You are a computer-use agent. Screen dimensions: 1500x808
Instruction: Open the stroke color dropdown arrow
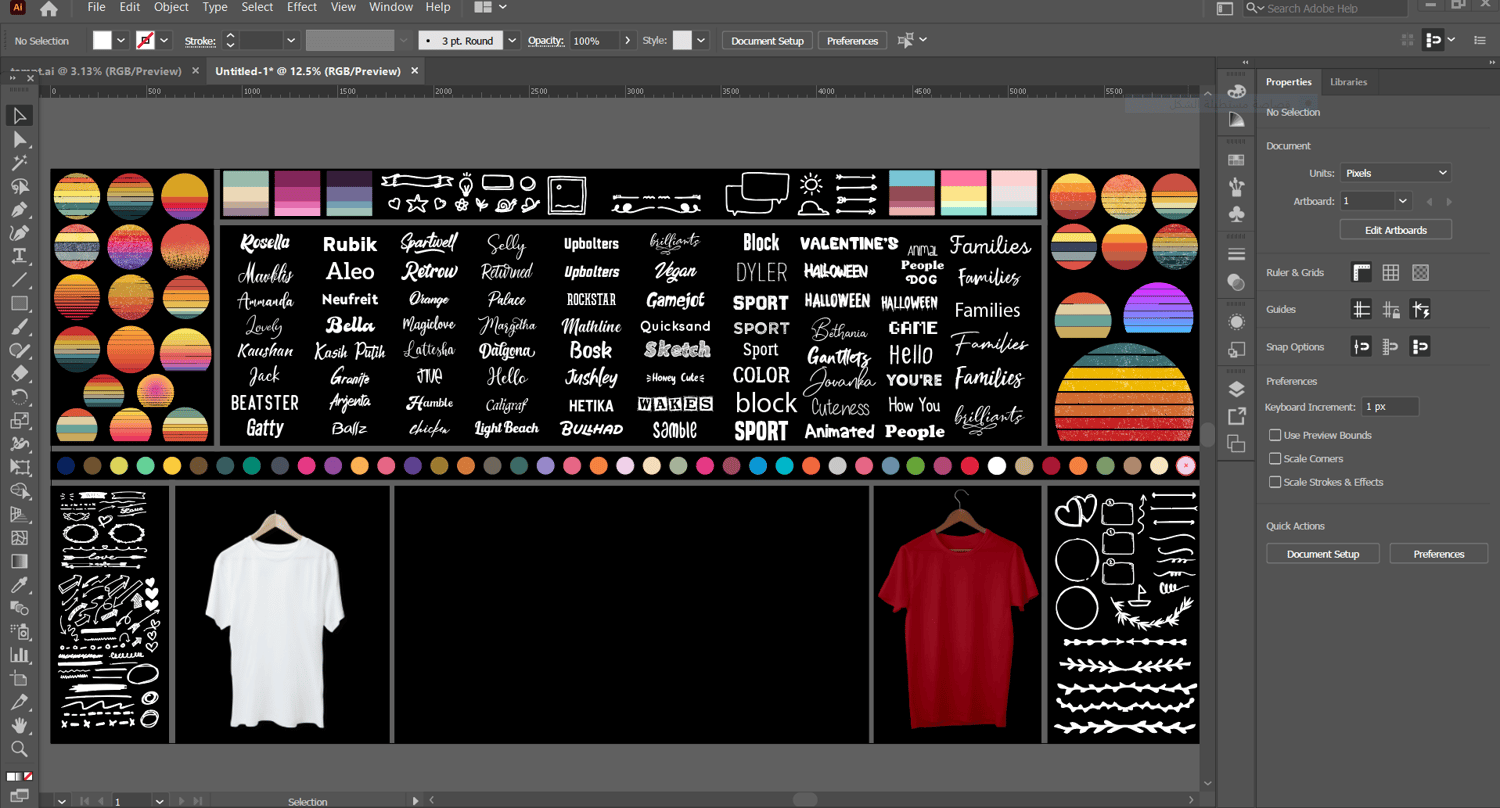pyautogui.click(x=164, y=41)
